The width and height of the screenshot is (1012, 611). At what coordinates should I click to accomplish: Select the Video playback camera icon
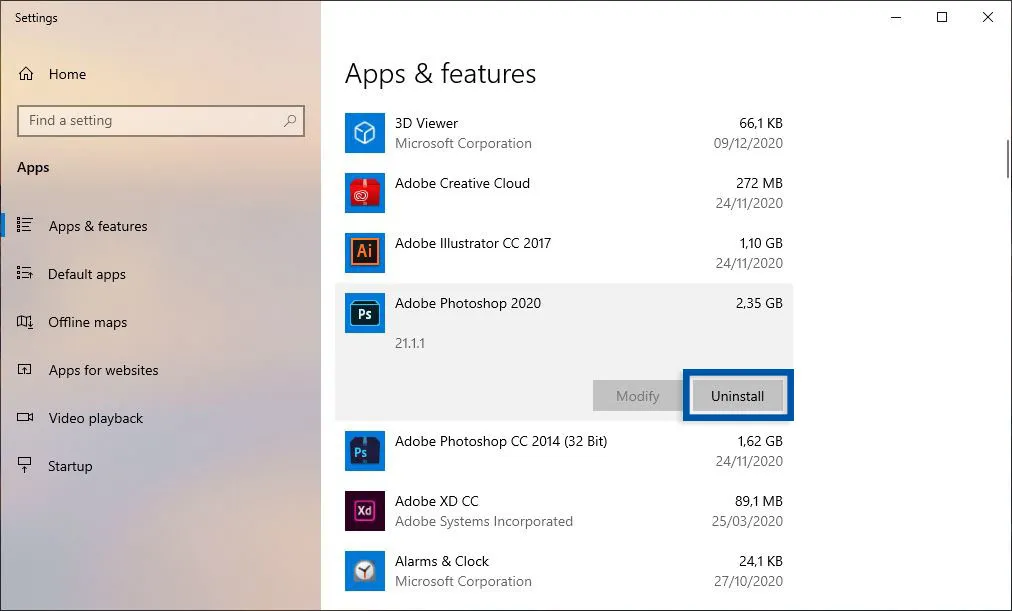pyautogui.click(x=26, y=418)
